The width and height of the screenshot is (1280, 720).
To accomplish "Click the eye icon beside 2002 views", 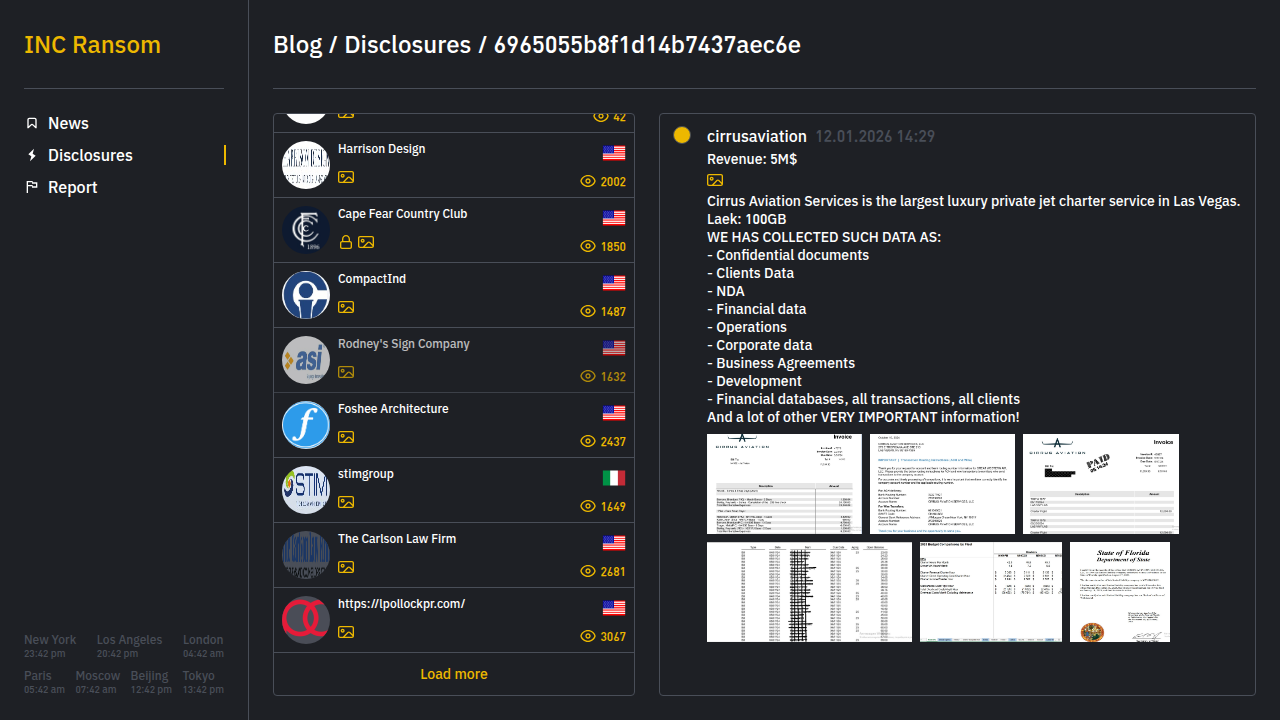I will 588,182.
